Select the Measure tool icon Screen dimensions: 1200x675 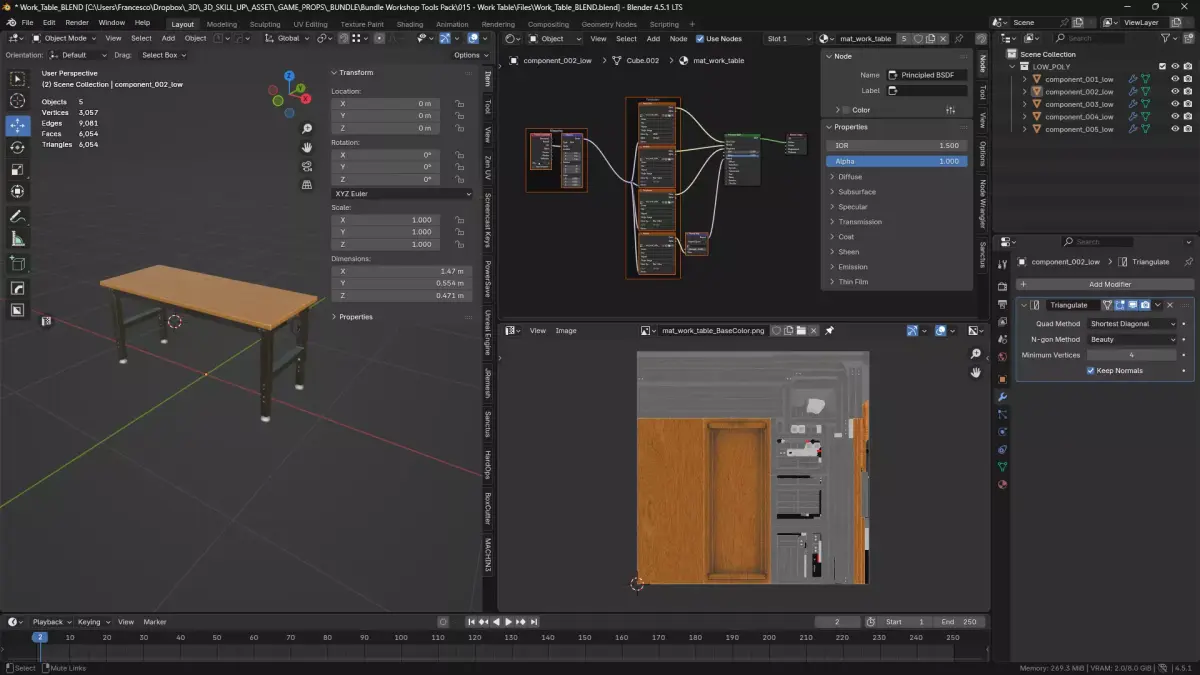pos(17,239)
